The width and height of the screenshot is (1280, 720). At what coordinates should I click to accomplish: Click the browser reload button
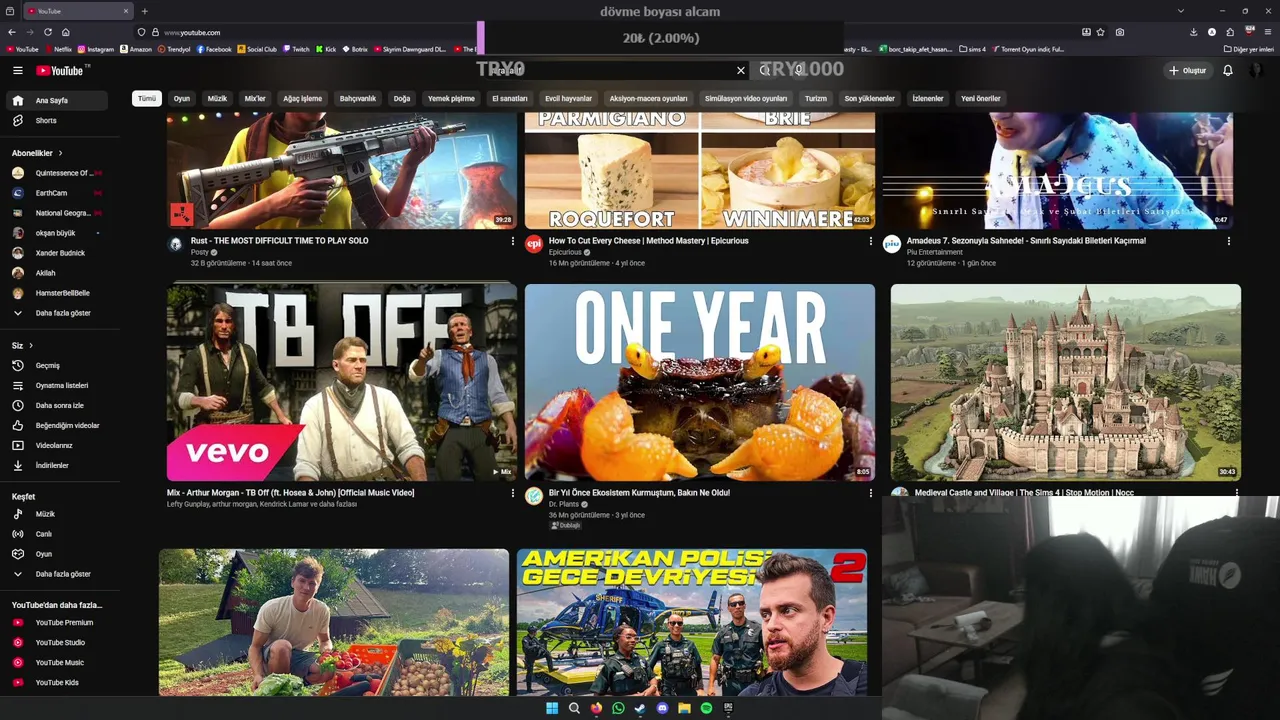click(x=47, y=32)
